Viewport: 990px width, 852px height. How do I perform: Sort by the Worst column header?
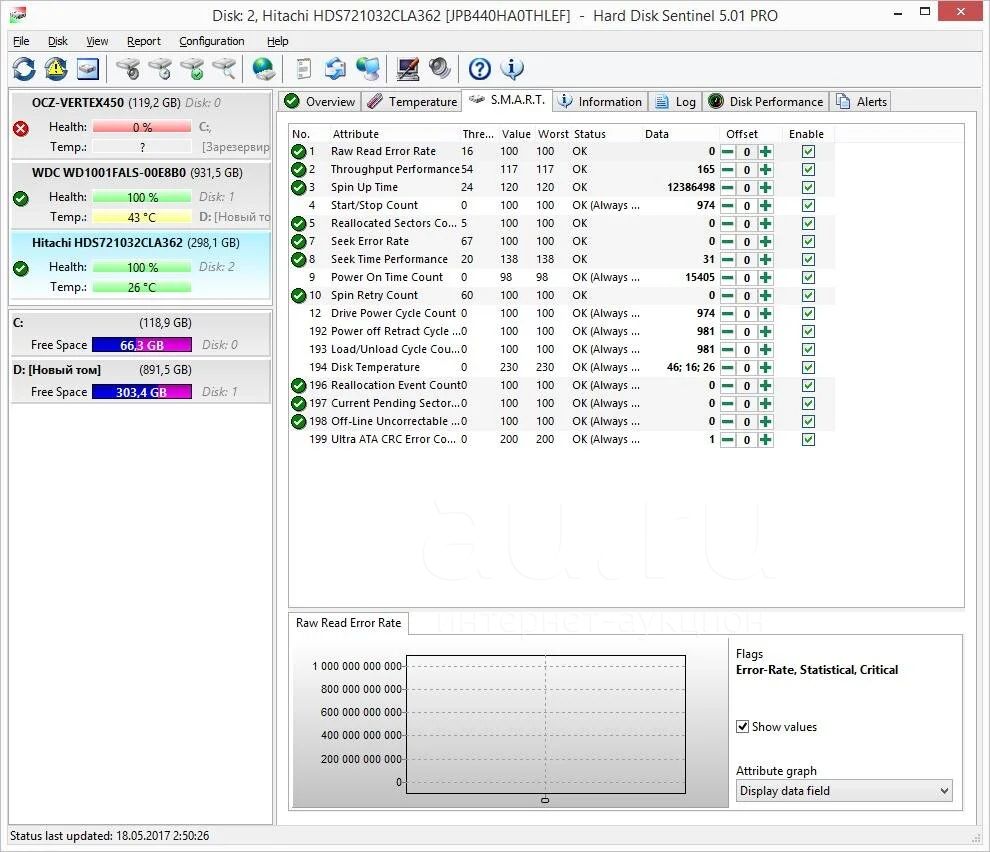pos(553,134)
